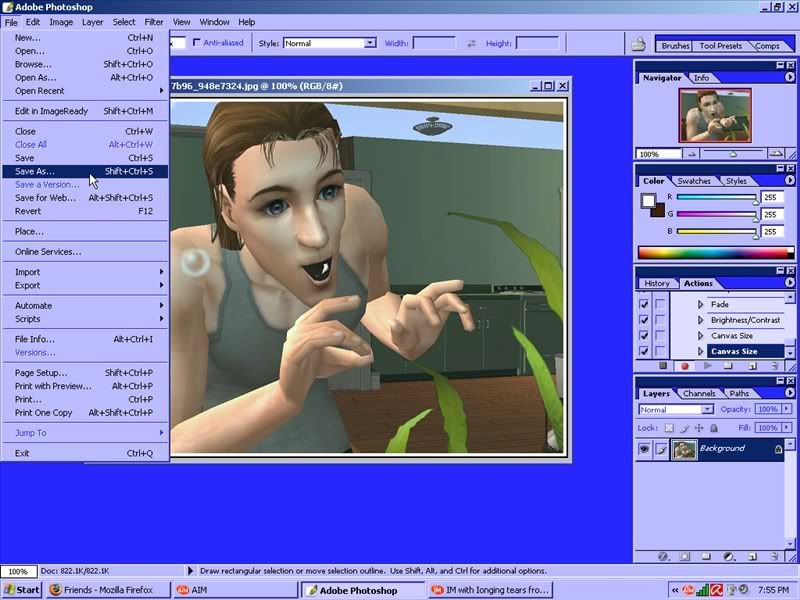Click the Background layer thumbnail
The image size is (800, 600).
click(x=684, y=449)
